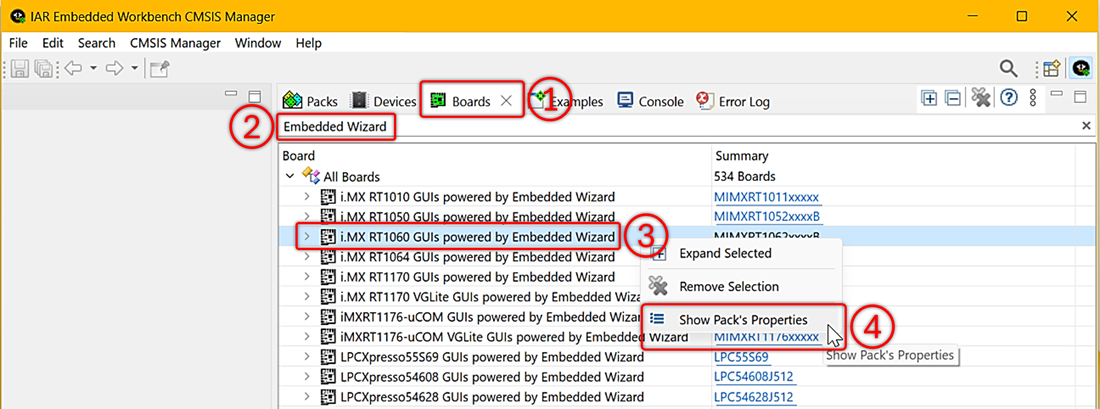
Task: Expand the LPCXpresso55S69 GUIs board node
Action: (x=307, y=357)
